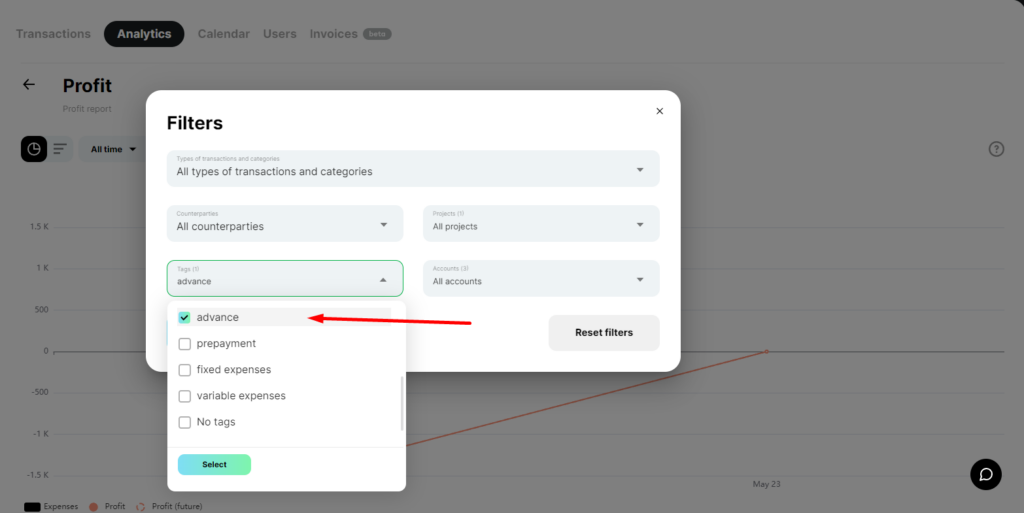This screenshot has width=1024, height=513.
Task: Switch to the bar list view icon
Action: [x=60, y=149]
